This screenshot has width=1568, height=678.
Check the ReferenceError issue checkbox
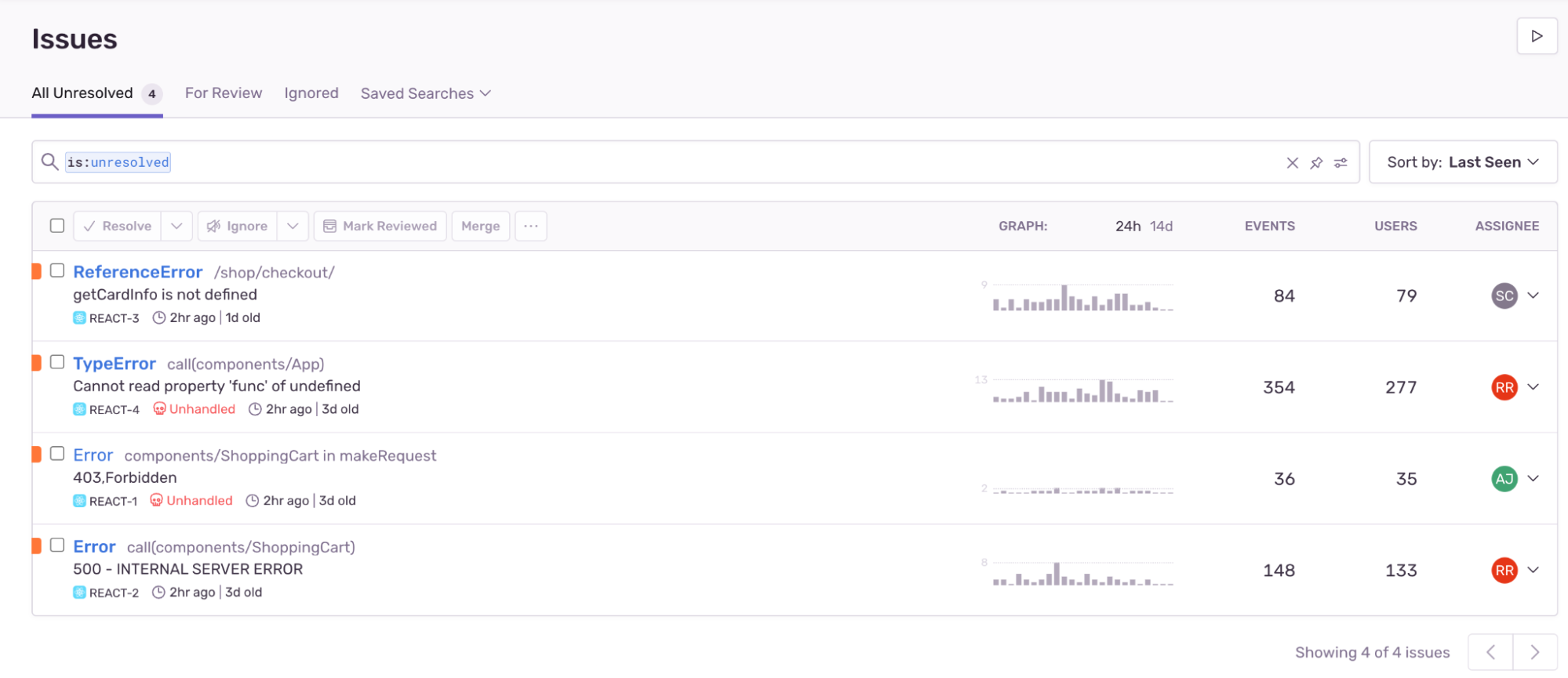[x=57, y=270]
